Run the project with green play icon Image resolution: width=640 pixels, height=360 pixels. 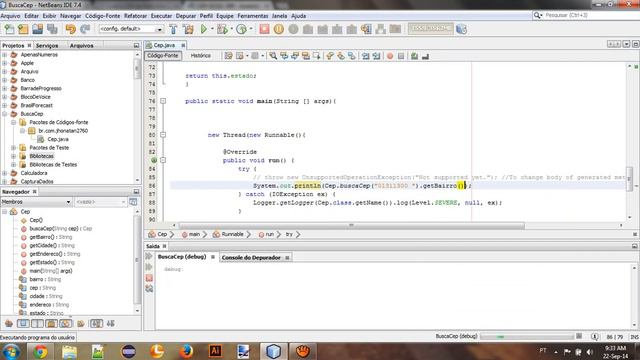click(x=204, y=29)
